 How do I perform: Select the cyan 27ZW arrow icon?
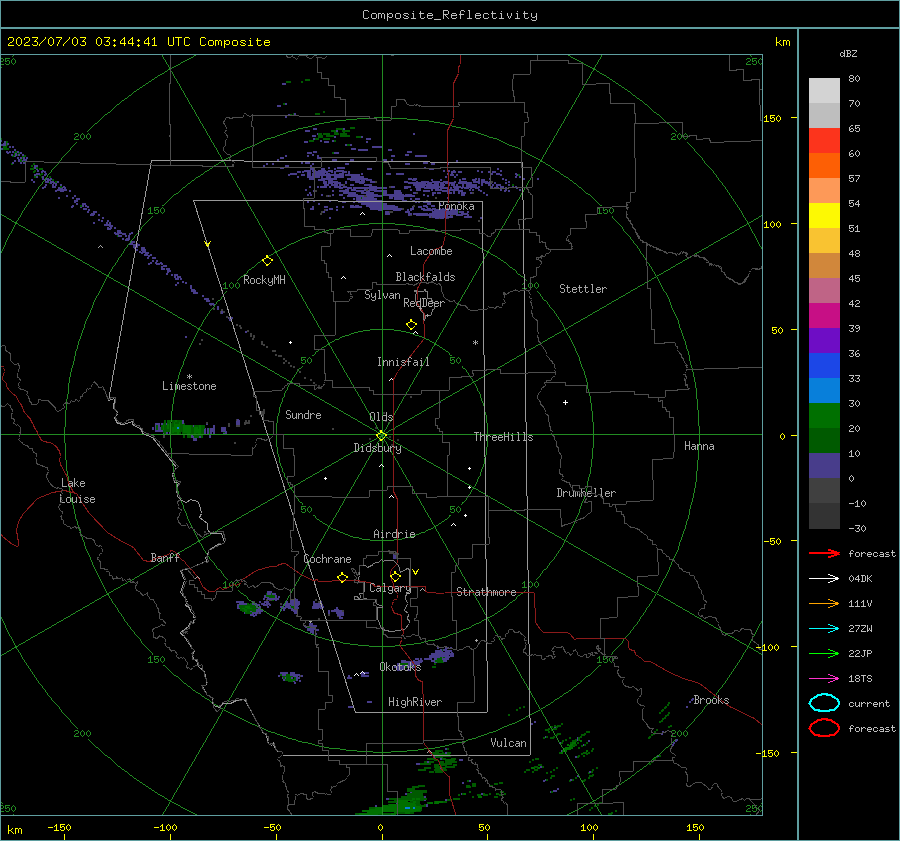coord(824,629)
